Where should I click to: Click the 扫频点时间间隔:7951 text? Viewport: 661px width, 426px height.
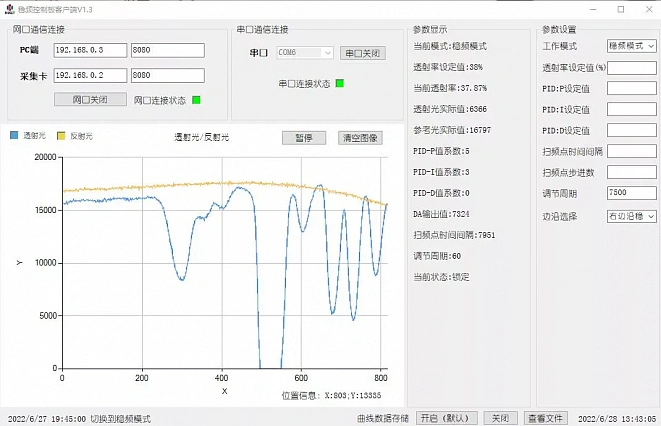pyautogui.click(x=454, y=235)
